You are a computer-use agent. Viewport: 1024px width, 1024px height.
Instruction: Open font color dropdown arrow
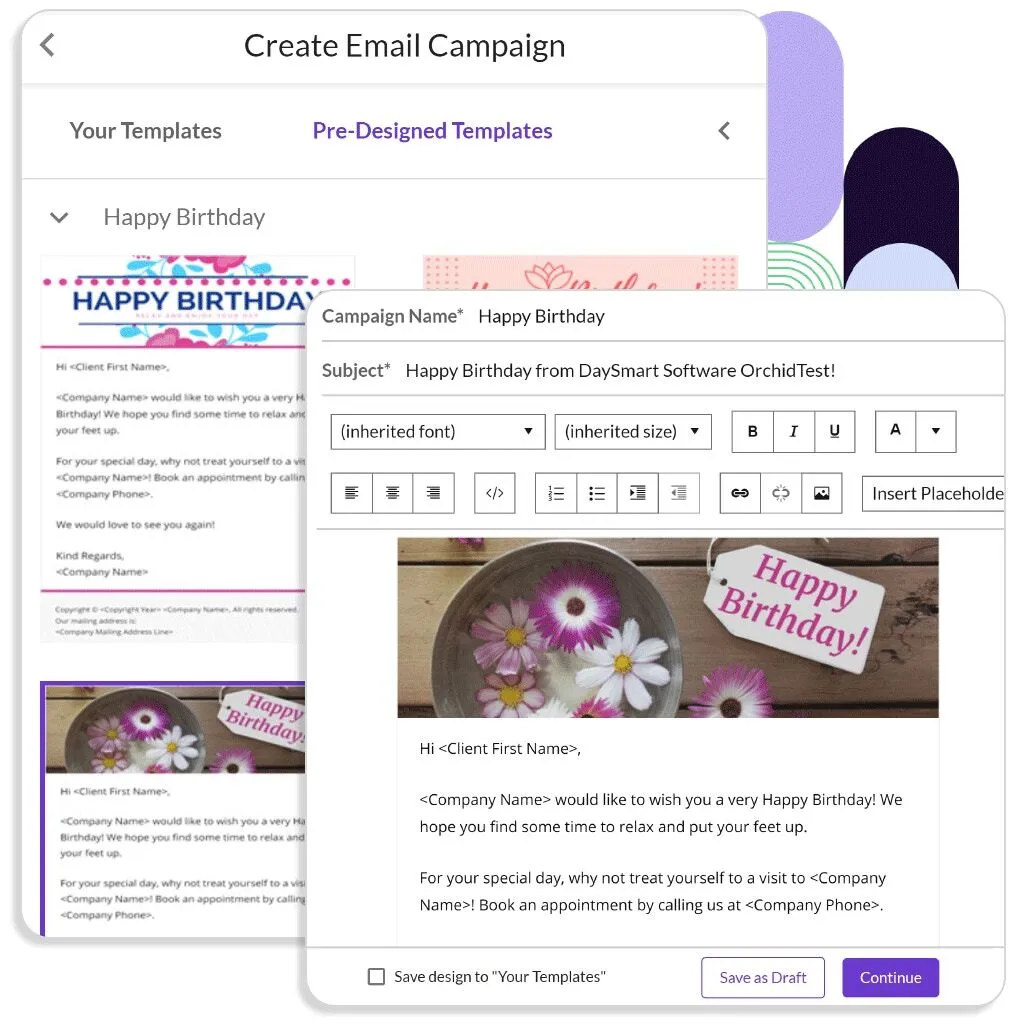pyautogui.click(x=936, y=432)
